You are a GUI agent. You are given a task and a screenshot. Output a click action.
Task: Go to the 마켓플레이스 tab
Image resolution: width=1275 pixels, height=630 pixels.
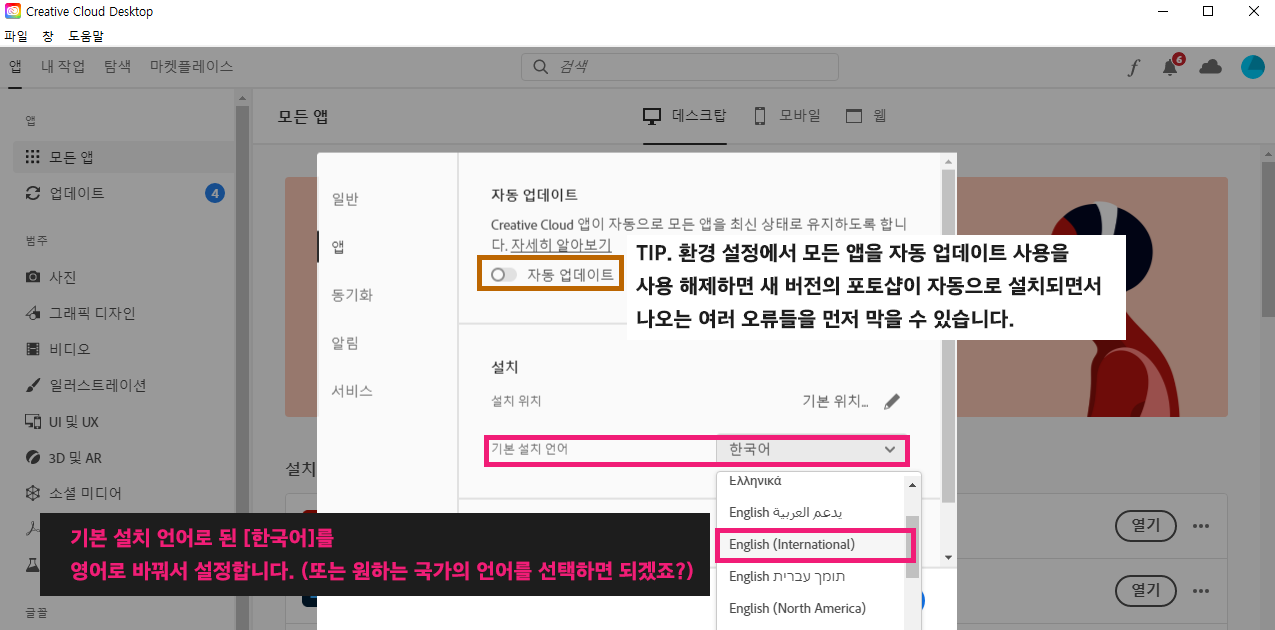pyautogui.click(x=191, y=67)
